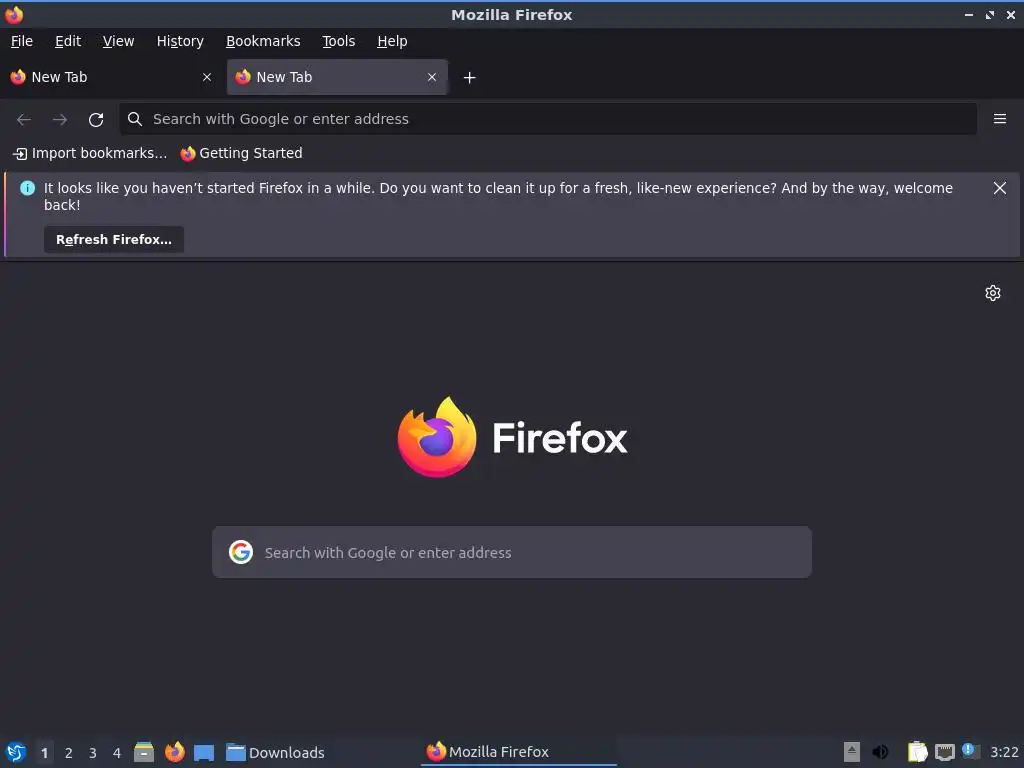Click the reload page button
The height and width of the screenshot is (768, 1024).
(x=96, y=120)
